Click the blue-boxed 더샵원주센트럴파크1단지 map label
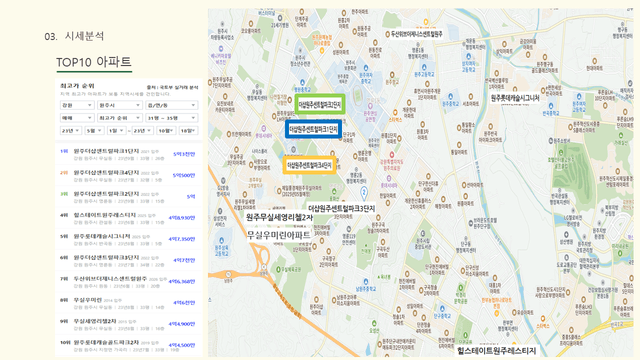The image size is (640, 360). pos(313,129)
